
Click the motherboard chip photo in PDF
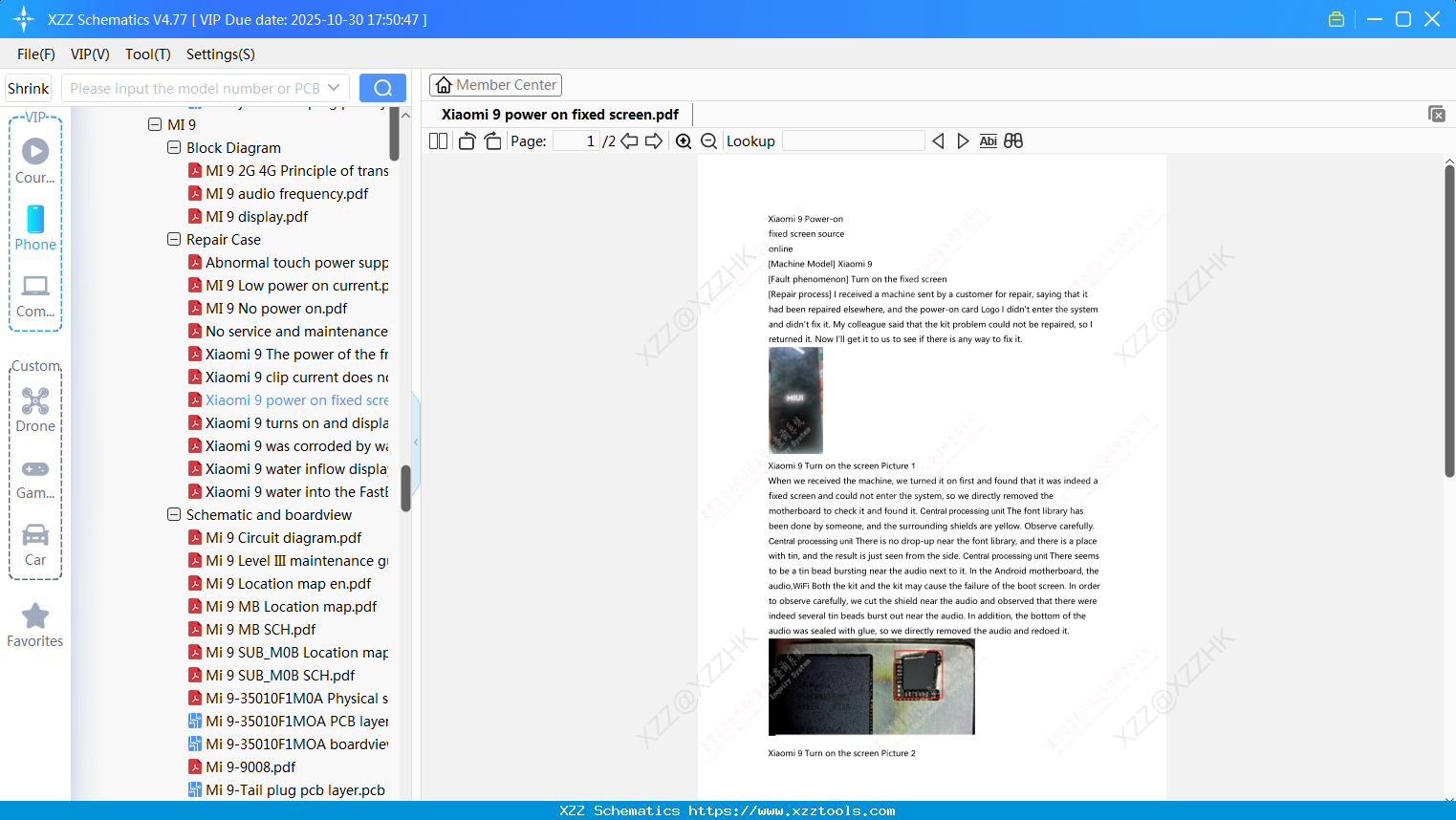point(871,686)
